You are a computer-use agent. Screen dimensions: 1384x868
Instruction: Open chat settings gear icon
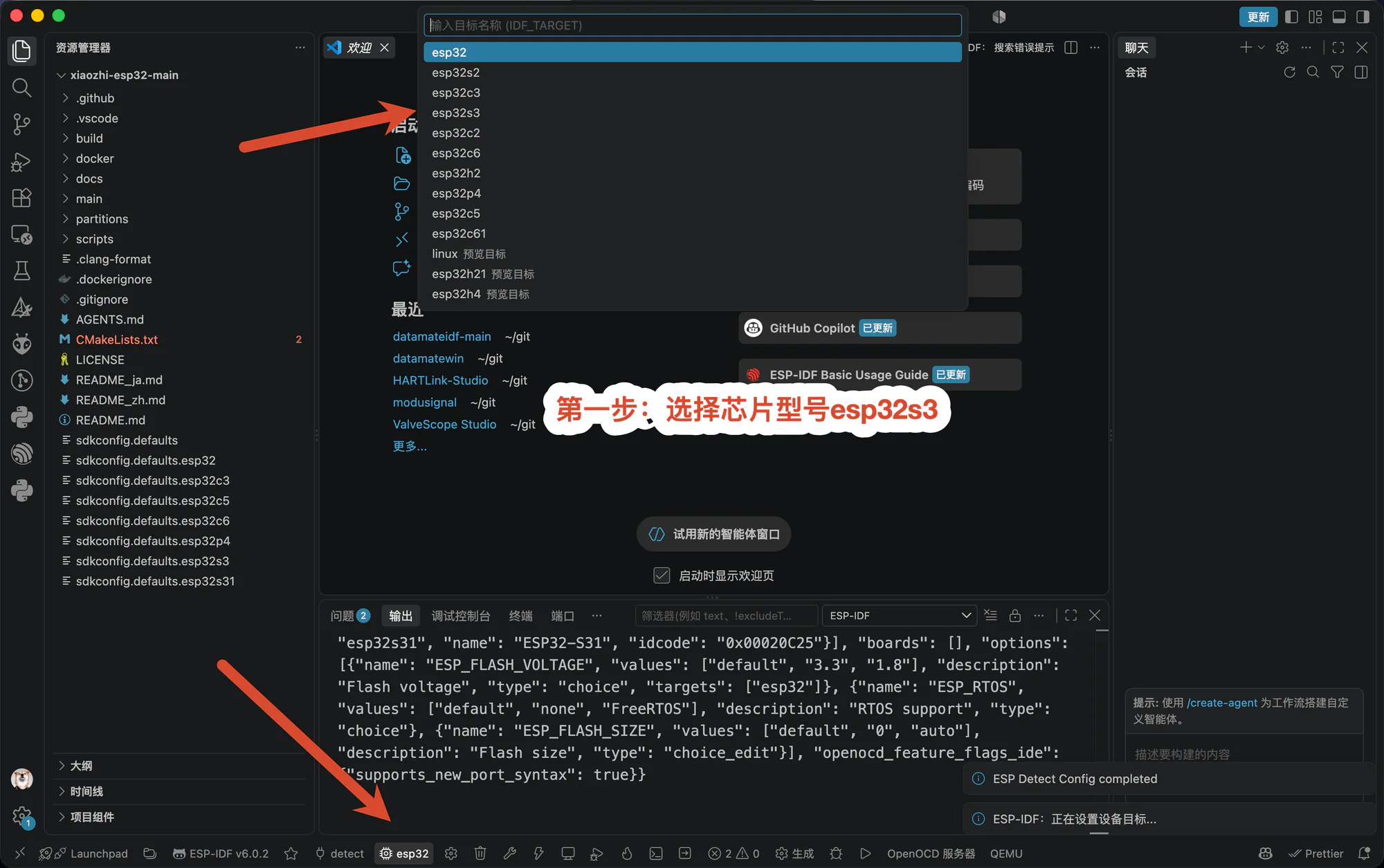click(x=1282, y=48)
